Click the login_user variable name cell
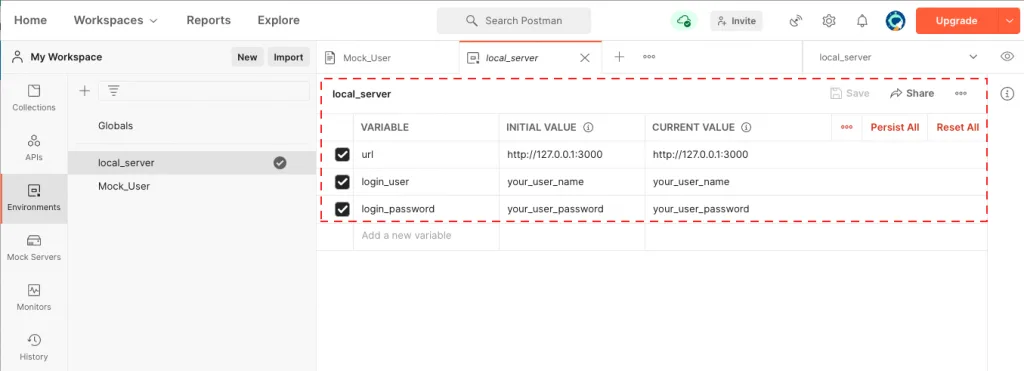This screenshot has height=371, width=1024. point(426,182)
